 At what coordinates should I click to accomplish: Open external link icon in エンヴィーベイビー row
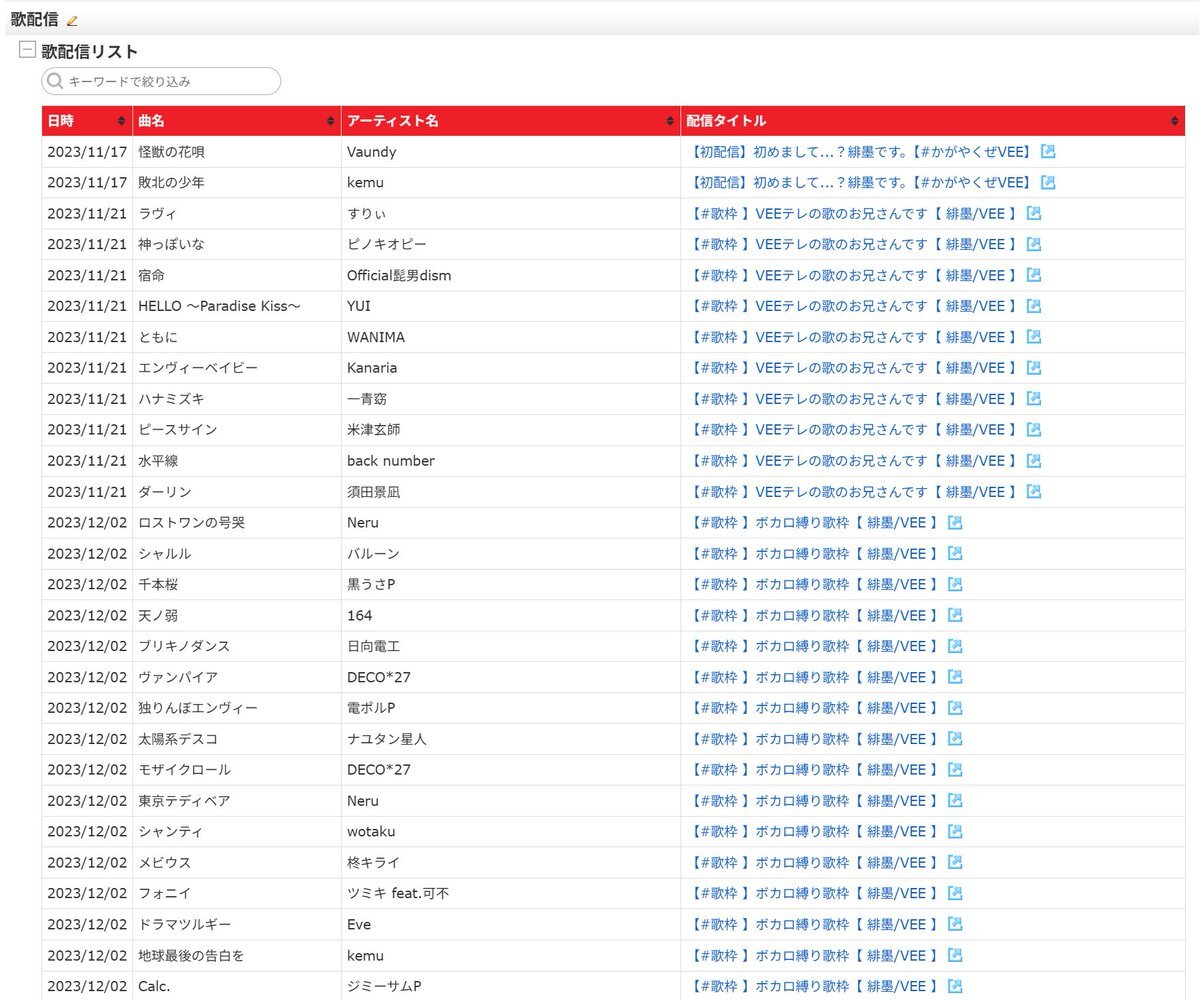coord(1034,368)
